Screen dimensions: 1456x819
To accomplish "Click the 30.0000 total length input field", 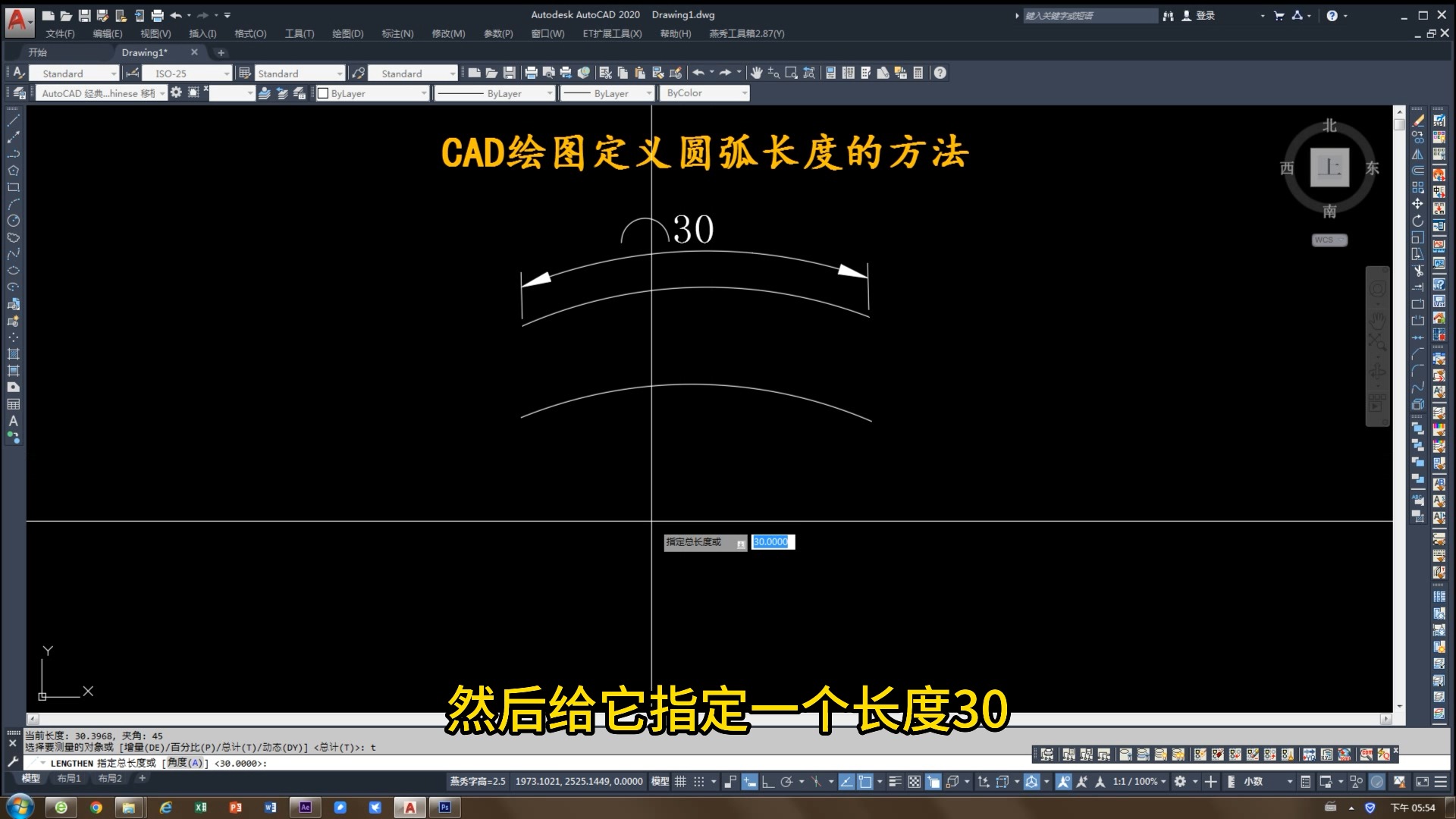I will tap(772, 542).
